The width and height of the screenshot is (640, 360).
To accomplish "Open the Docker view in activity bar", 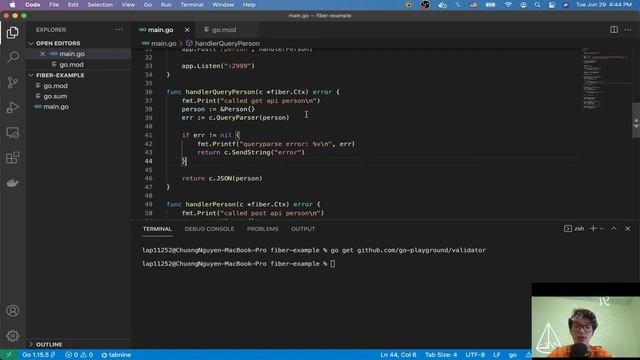I will [x=13, y=183].
